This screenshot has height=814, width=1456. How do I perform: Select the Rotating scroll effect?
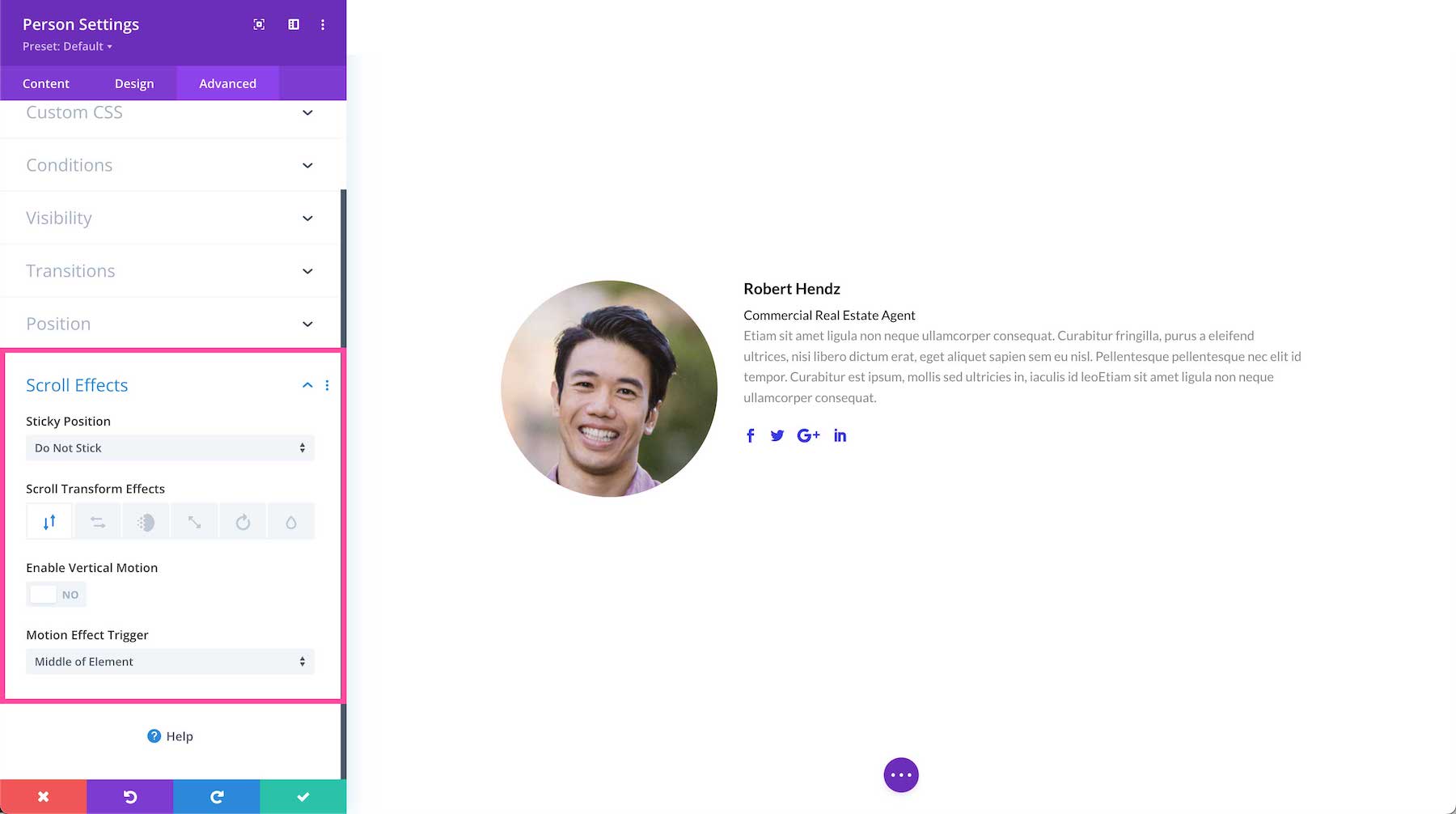[x=242, y=521]
